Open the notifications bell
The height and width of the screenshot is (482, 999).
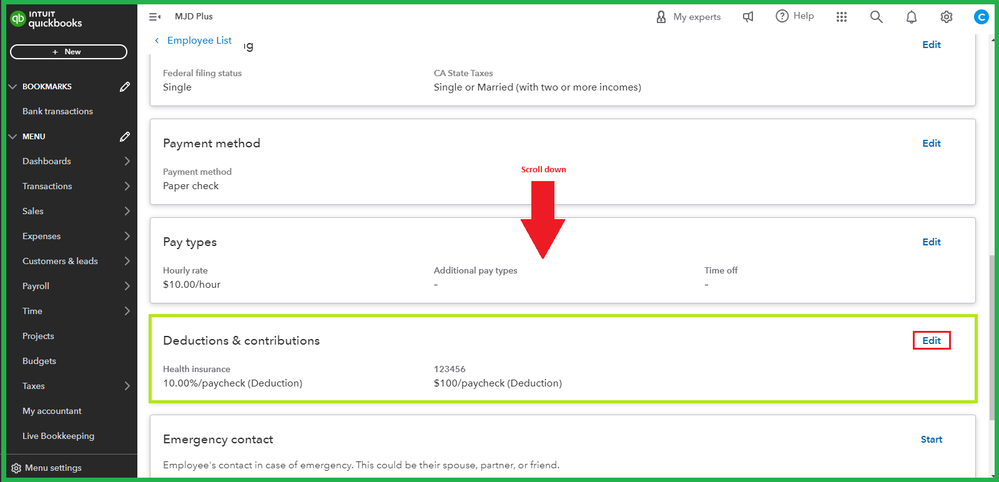coord(912,17)
